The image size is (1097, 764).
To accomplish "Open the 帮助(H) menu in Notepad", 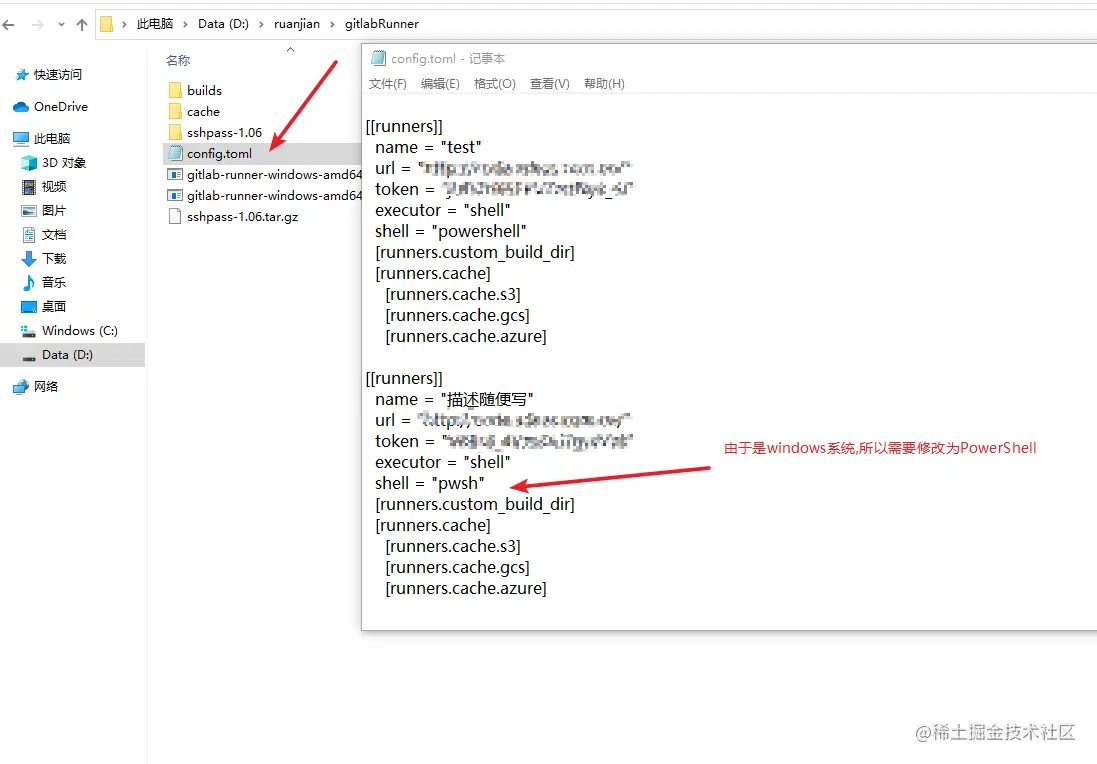I will click(x=604, y=84).
